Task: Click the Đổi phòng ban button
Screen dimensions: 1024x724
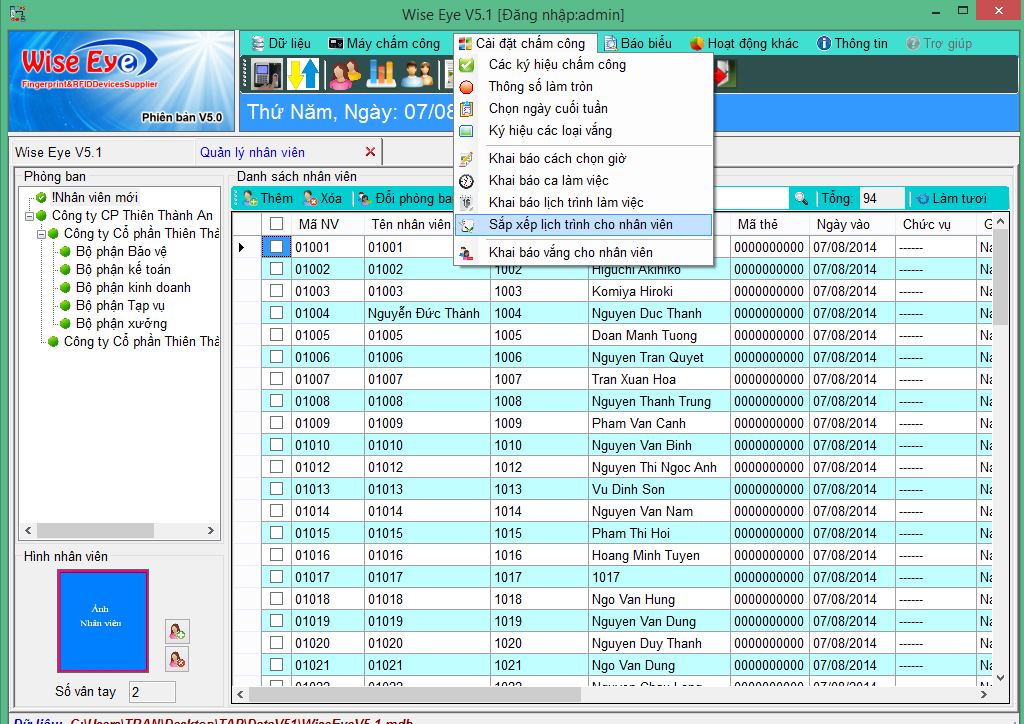Action: click(x=405, y=198)
